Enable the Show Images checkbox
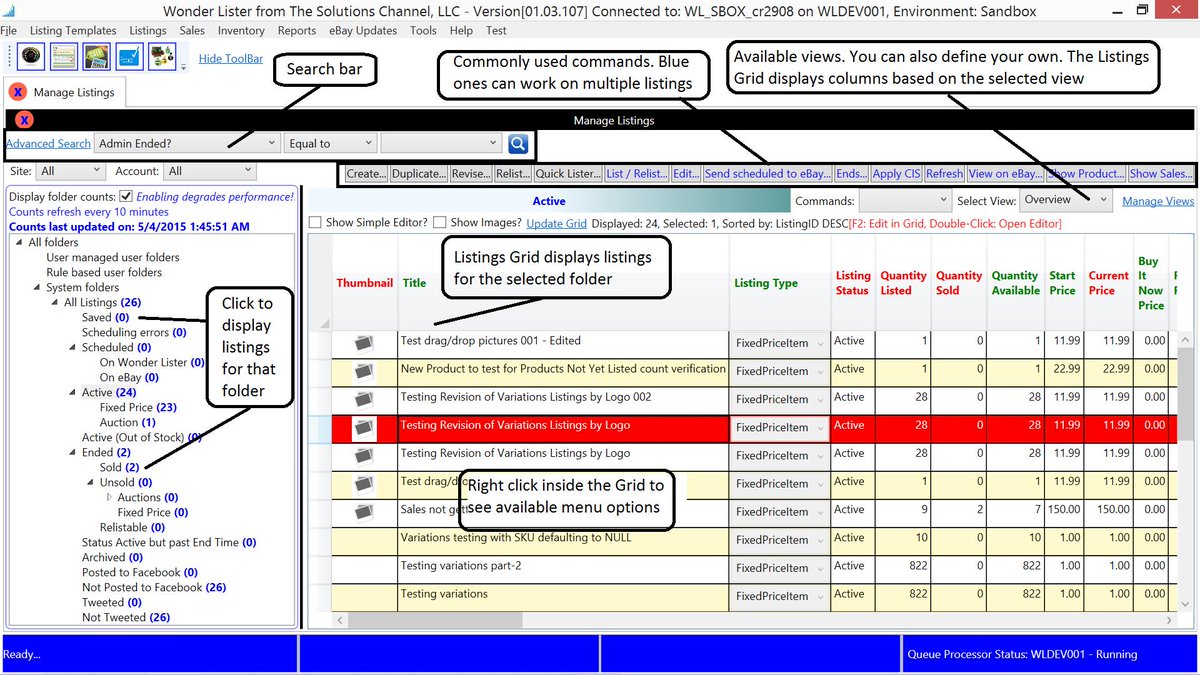Screen dimensions: 1200x675 [x=440, y=223]
